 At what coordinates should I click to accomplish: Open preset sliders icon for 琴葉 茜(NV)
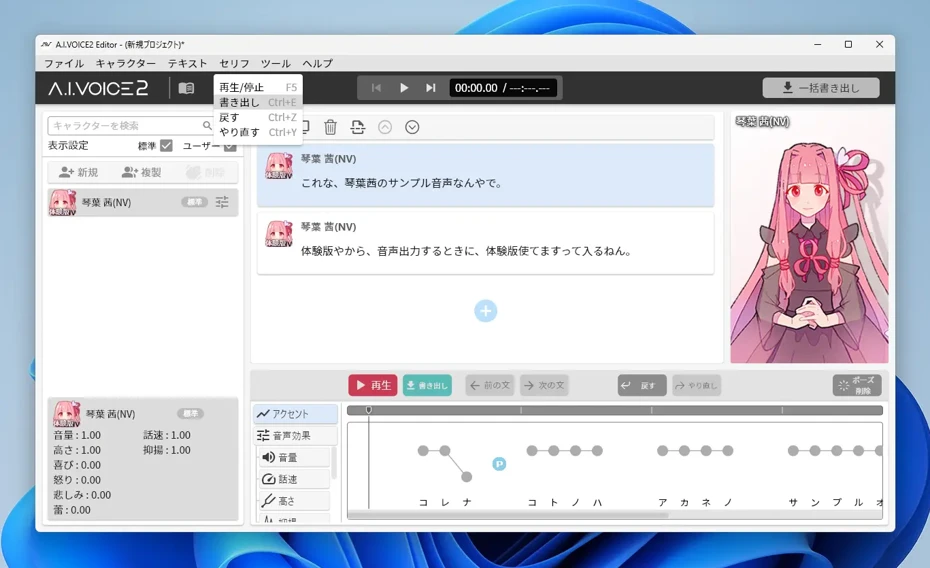click(x=222, y=202)
